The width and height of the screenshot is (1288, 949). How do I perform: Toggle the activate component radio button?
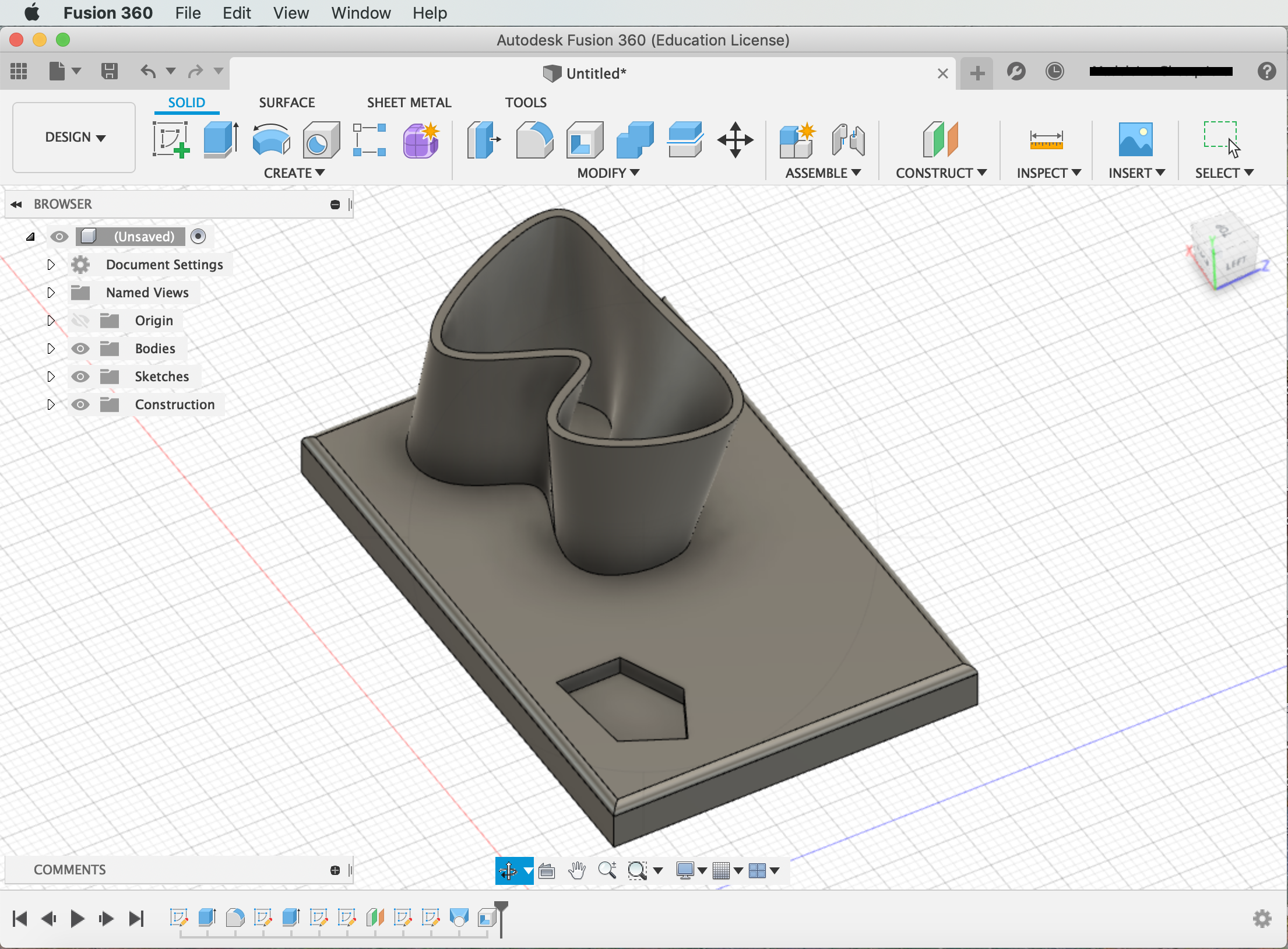(198, 236)
